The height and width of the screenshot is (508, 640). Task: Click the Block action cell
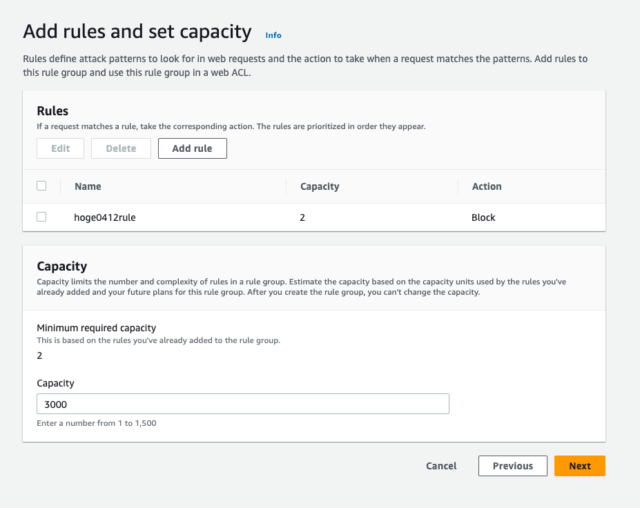click(483, 217)
